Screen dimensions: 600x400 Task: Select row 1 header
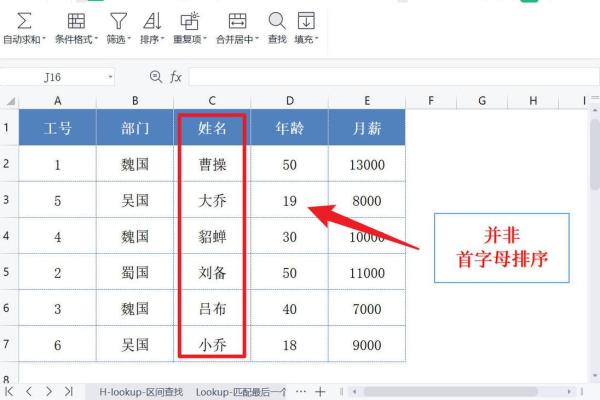[x=8, y=127]
